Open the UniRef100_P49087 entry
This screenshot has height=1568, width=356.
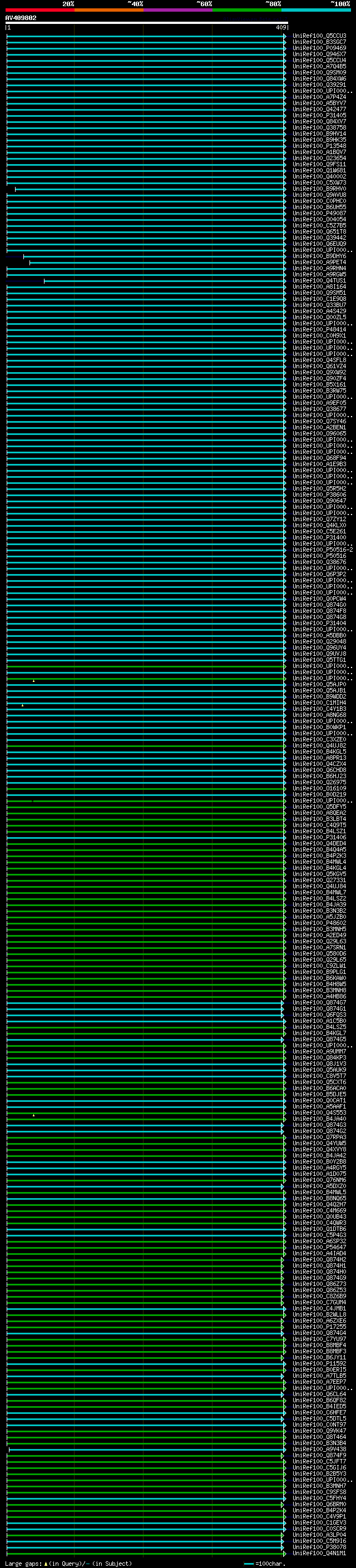click(319, 213)
